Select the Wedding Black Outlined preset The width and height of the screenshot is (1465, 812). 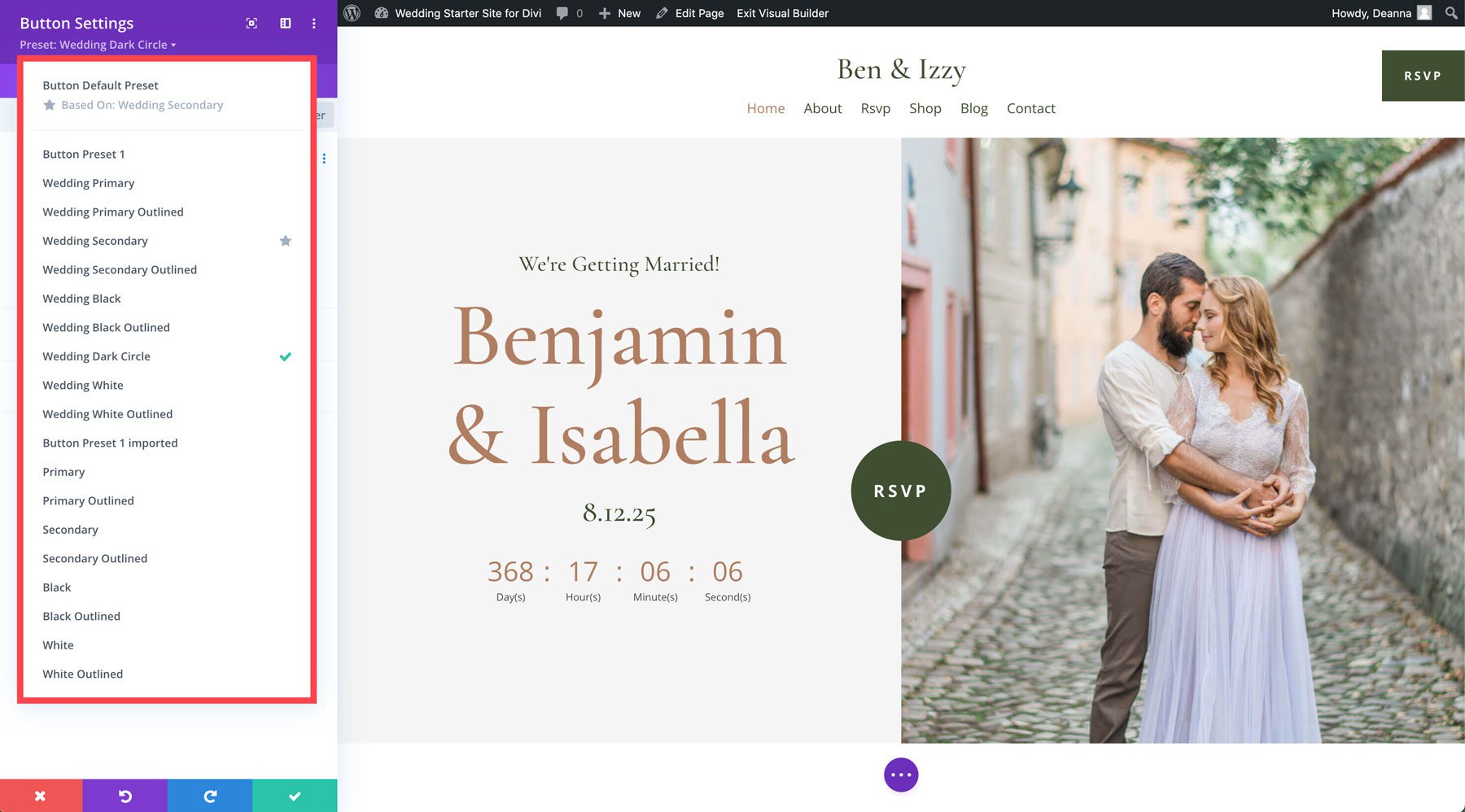tap(106, 327)
